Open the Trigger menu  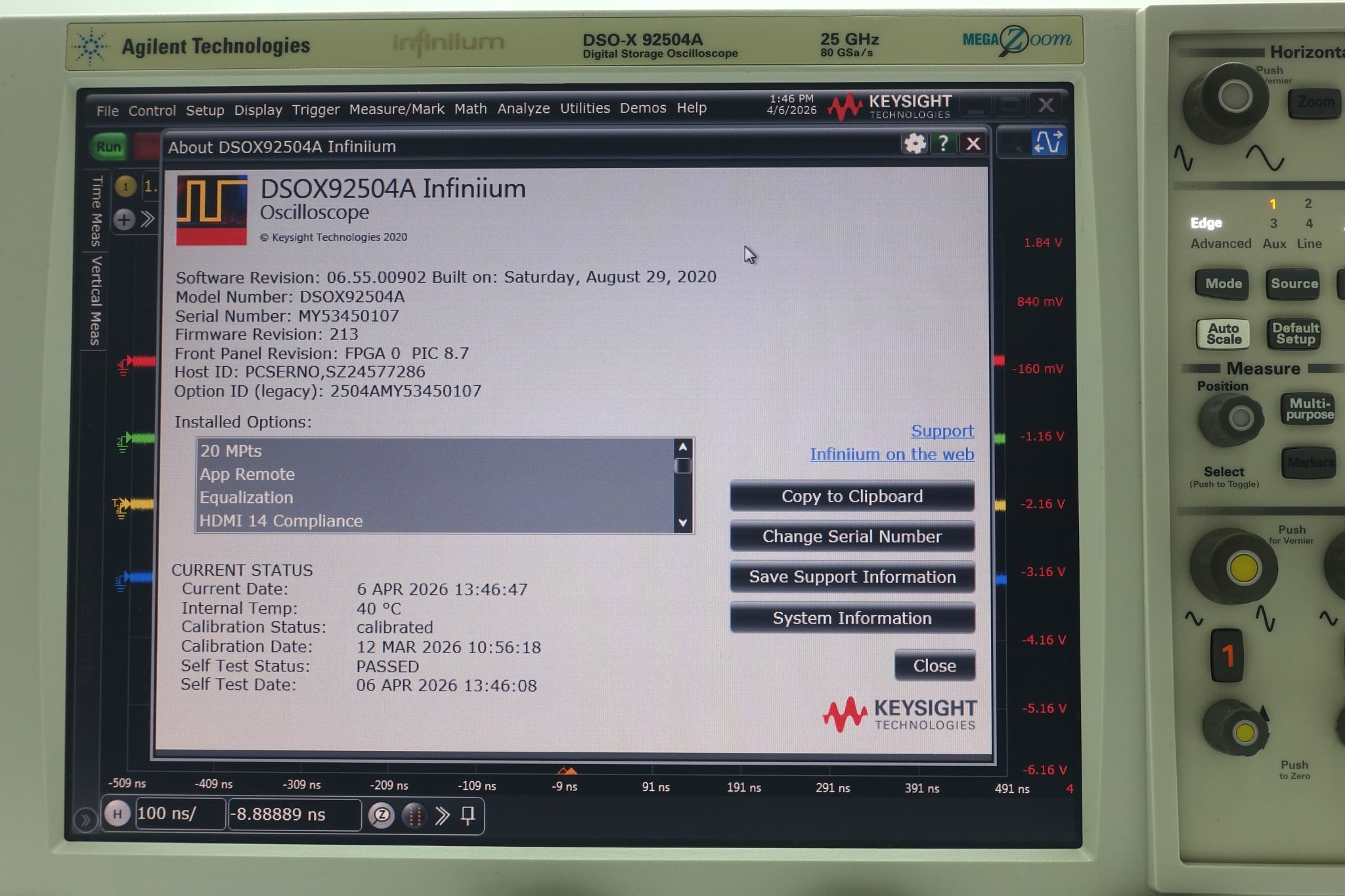(316, 109)
